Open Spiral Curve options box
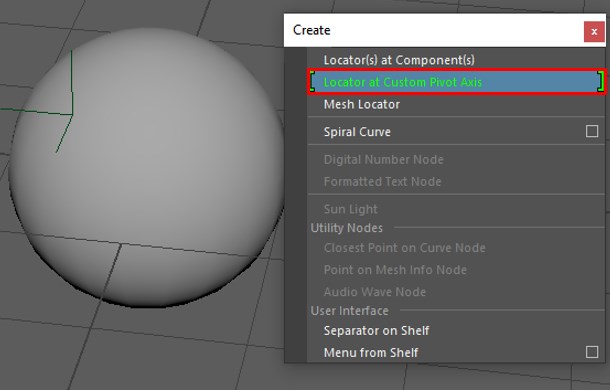This screenshot has width=610, height=390. point(592,131)
